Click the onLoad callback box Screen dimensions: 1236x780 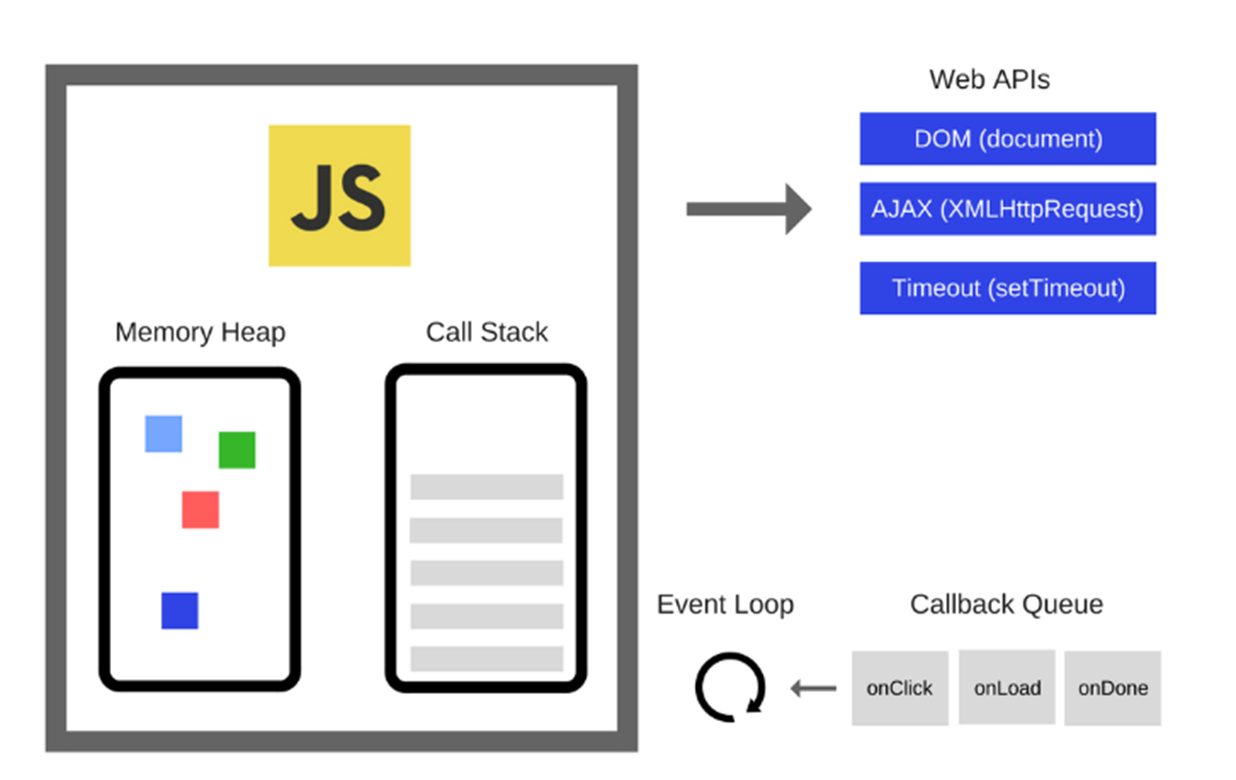(1007, 688)
